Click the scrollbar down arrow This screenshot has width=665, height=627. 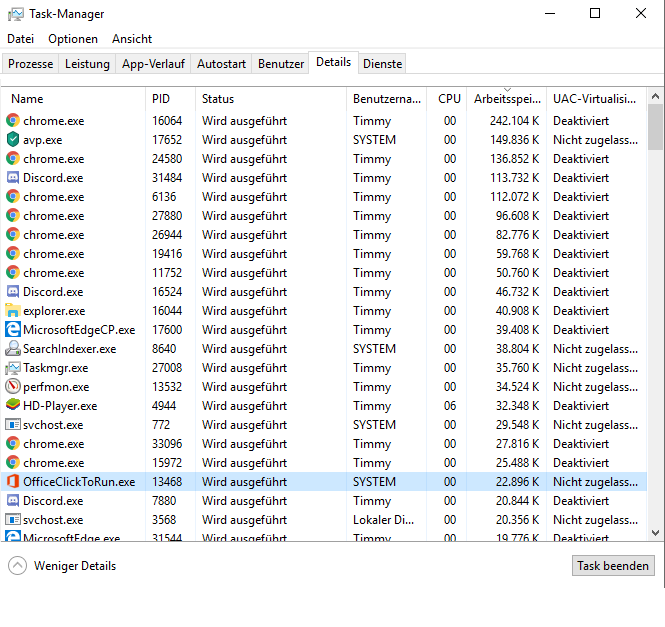[x=655, y=533]
